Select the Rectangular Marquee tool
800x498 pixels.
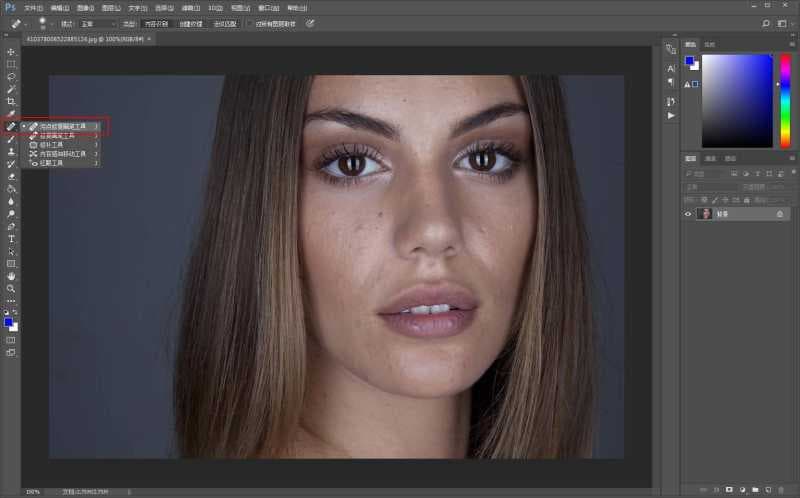point(11,64)
